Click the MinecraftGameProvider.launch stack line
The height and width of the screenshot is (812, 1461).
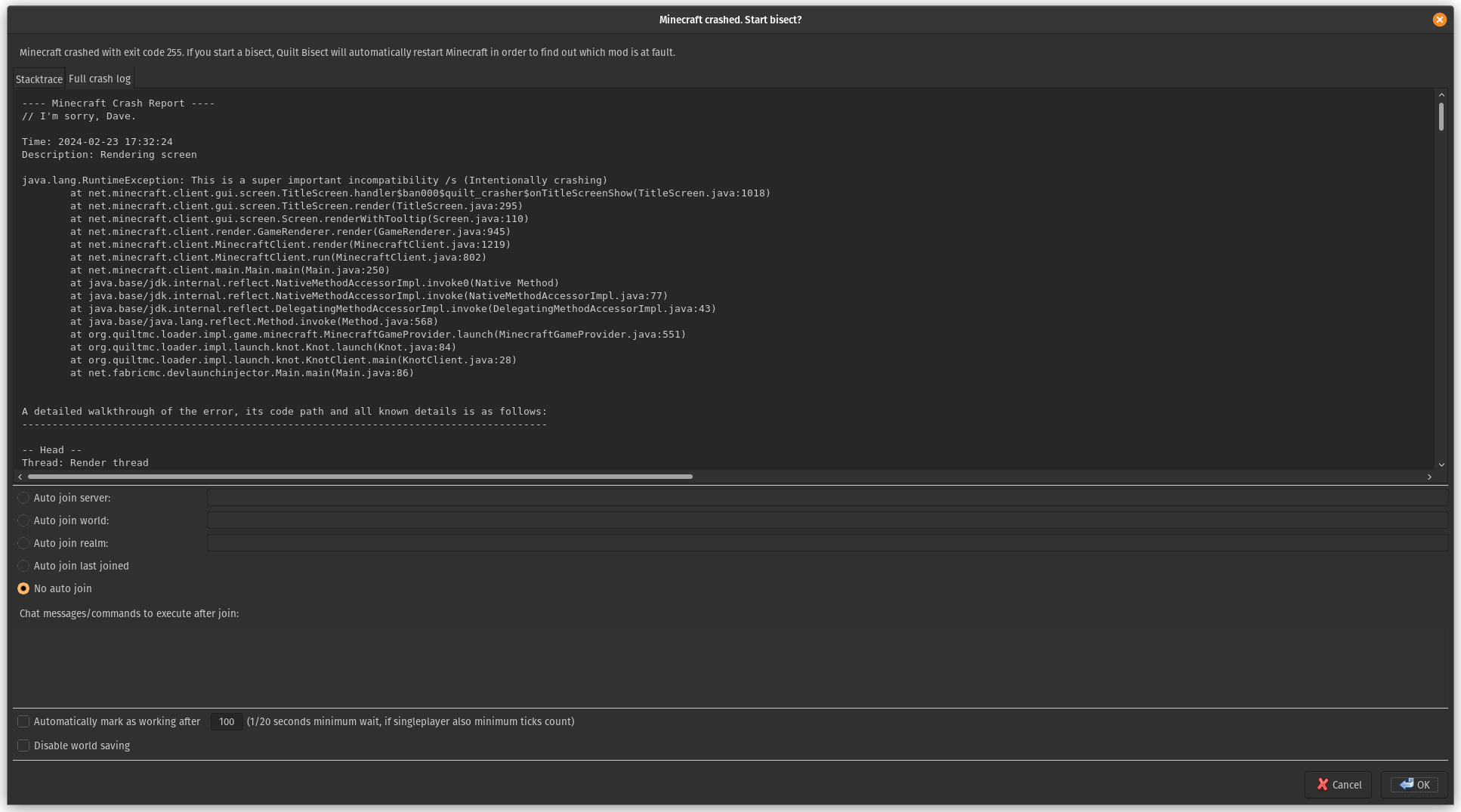[x=378, y=335]
